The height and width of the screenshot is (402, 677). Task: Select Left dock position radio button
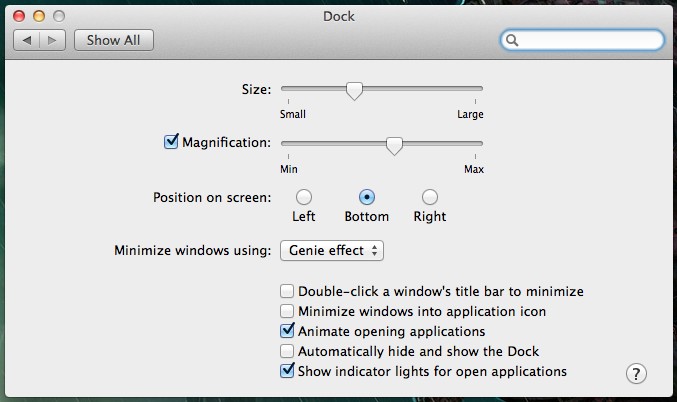pyautogui.click(x=304, y=197)
